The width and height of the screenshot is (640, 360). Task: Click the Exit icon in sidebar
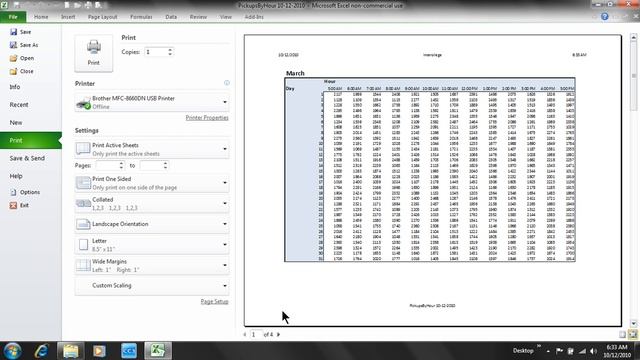click(x=13, y=205)
